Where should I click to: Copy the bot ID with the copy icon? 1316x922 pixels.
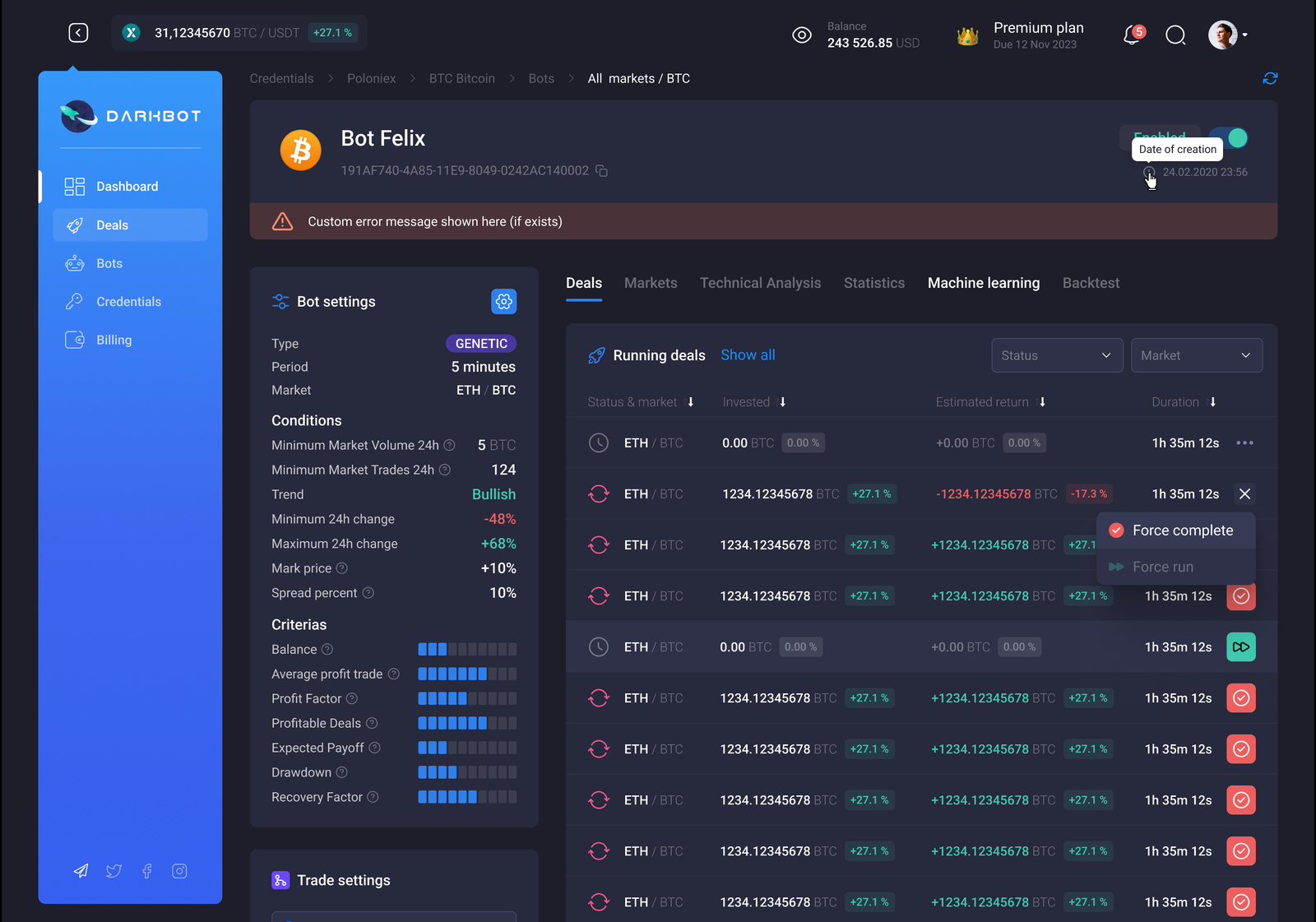602,171
